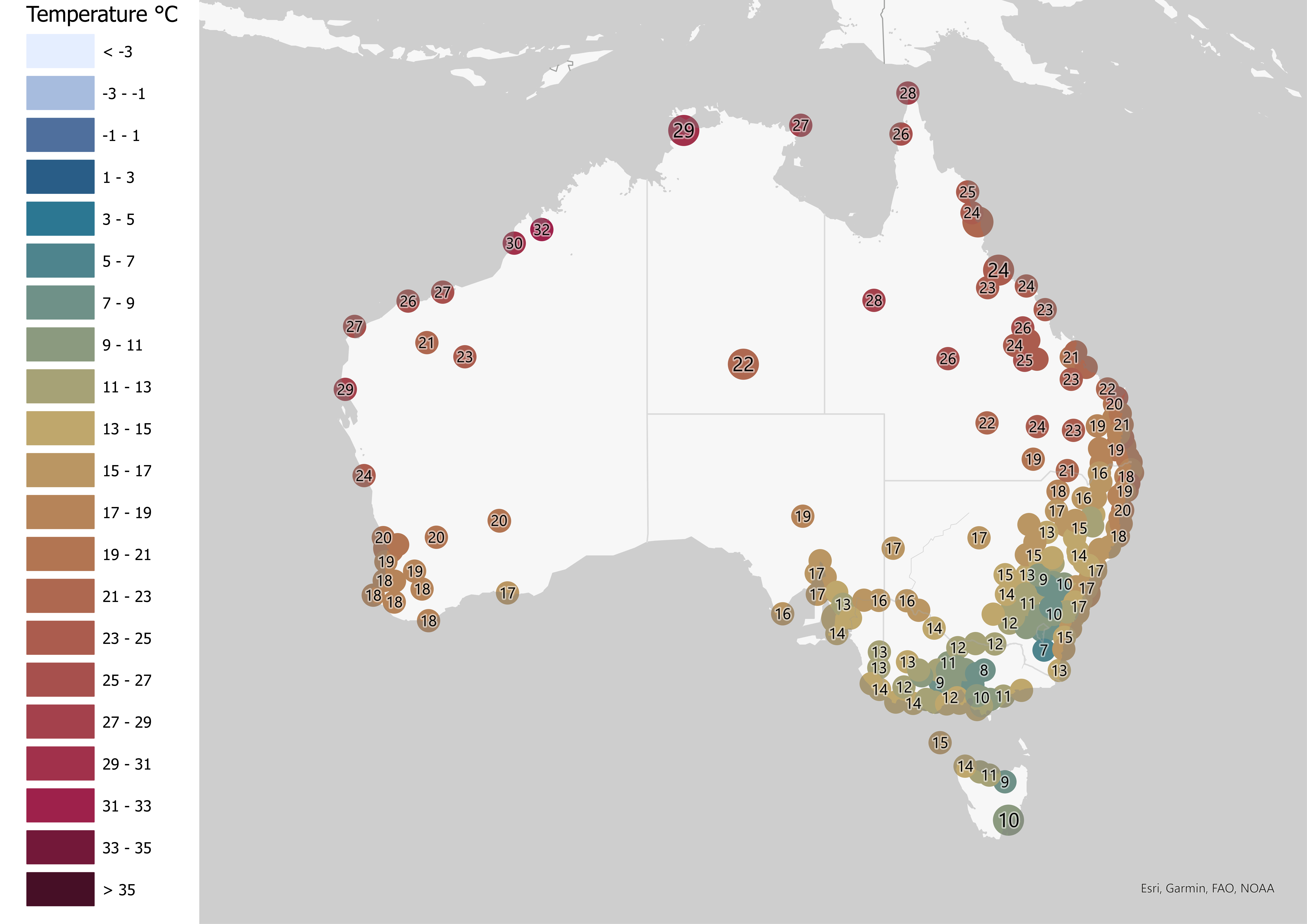The width and height of the screenshot is (1307, 924).
Task: Click the 28 marker in inland Queensland
Action: [874, 300]
